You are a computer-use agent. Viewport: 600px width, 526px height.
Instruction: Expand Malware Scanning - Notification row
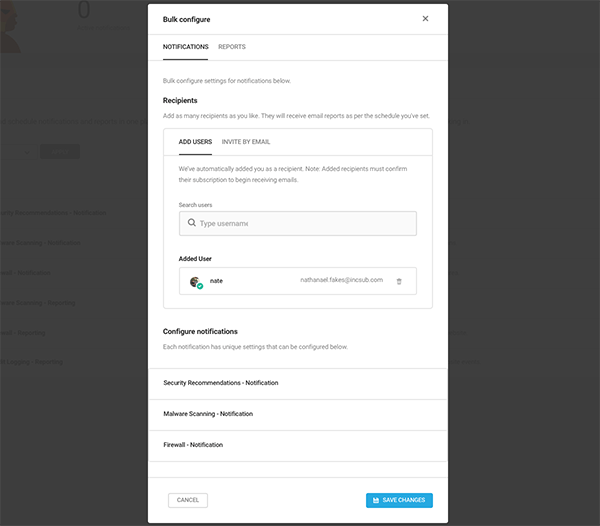pyautogui.click(x=298, y=414)
